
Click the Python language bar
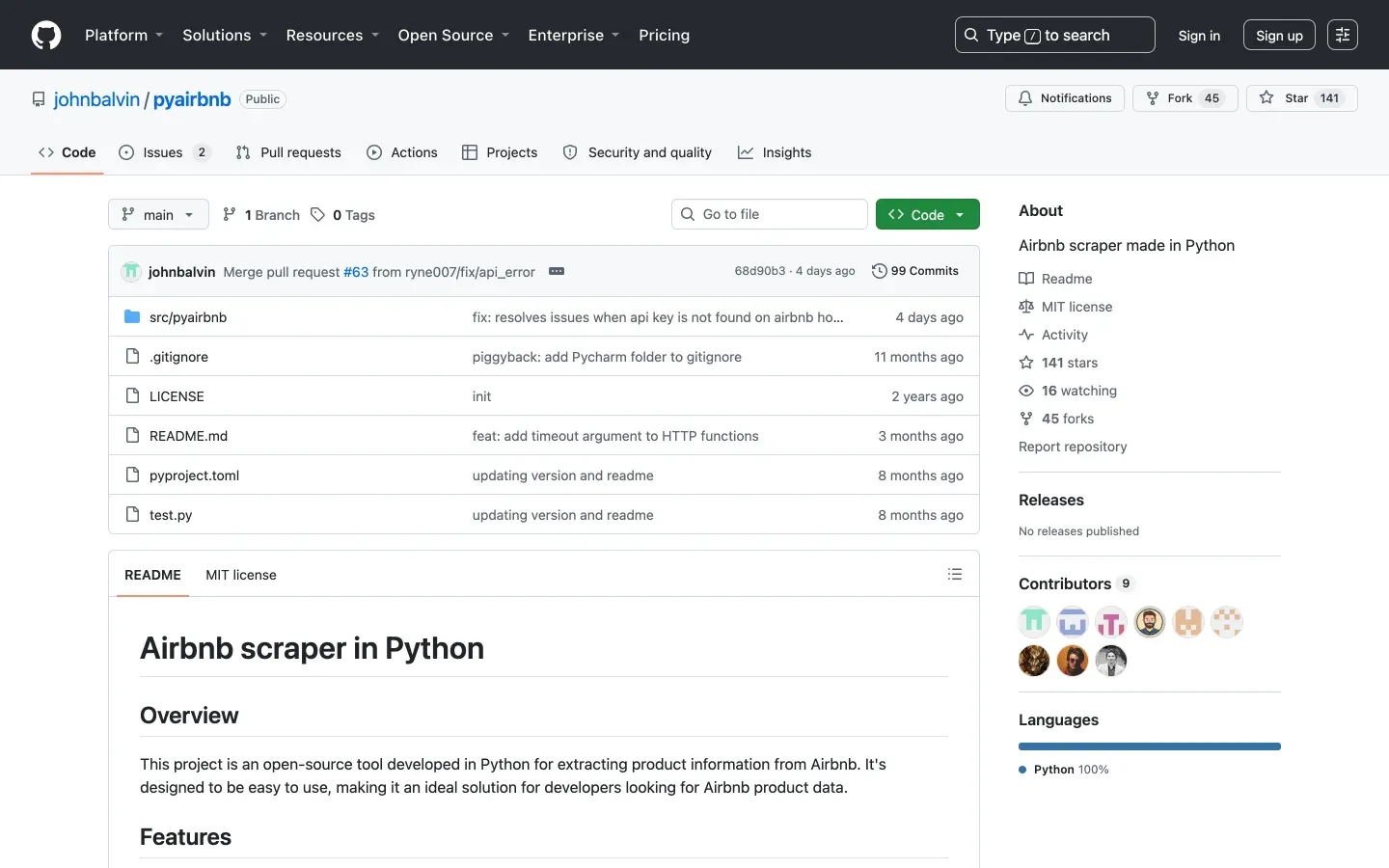1150,746
